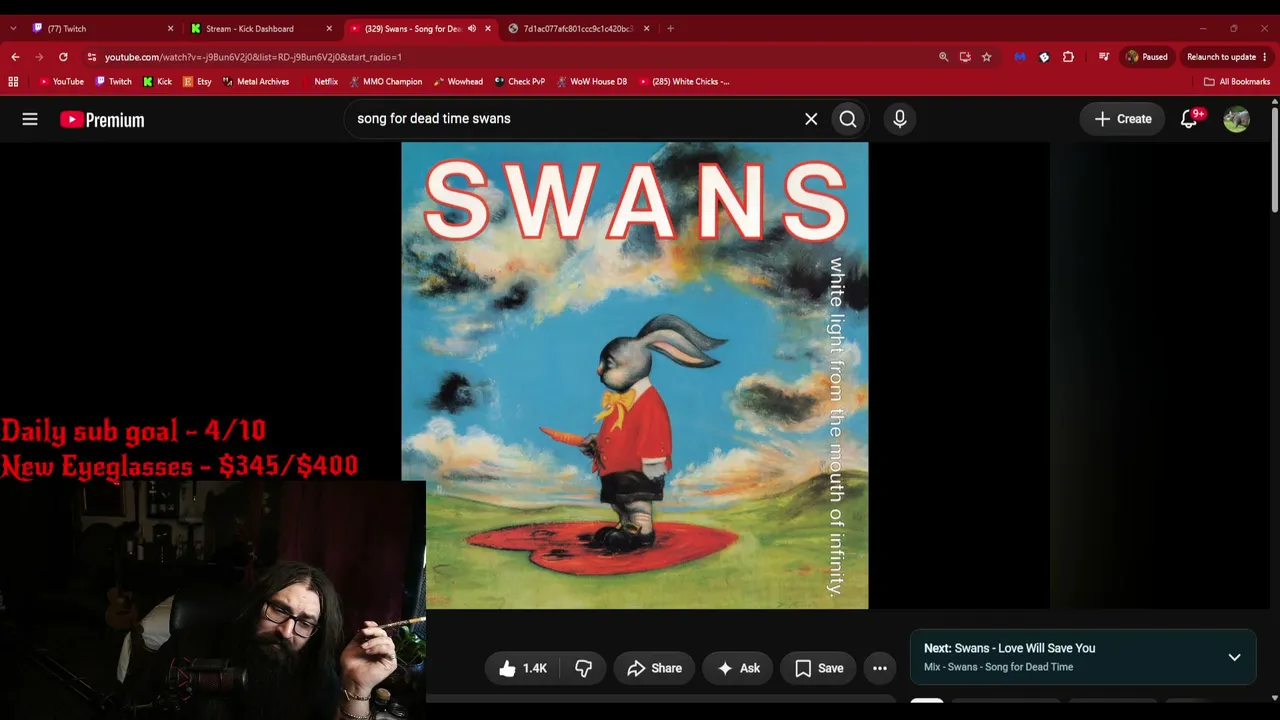Close the Swans YouTube tab

click(x=488, y=28)
